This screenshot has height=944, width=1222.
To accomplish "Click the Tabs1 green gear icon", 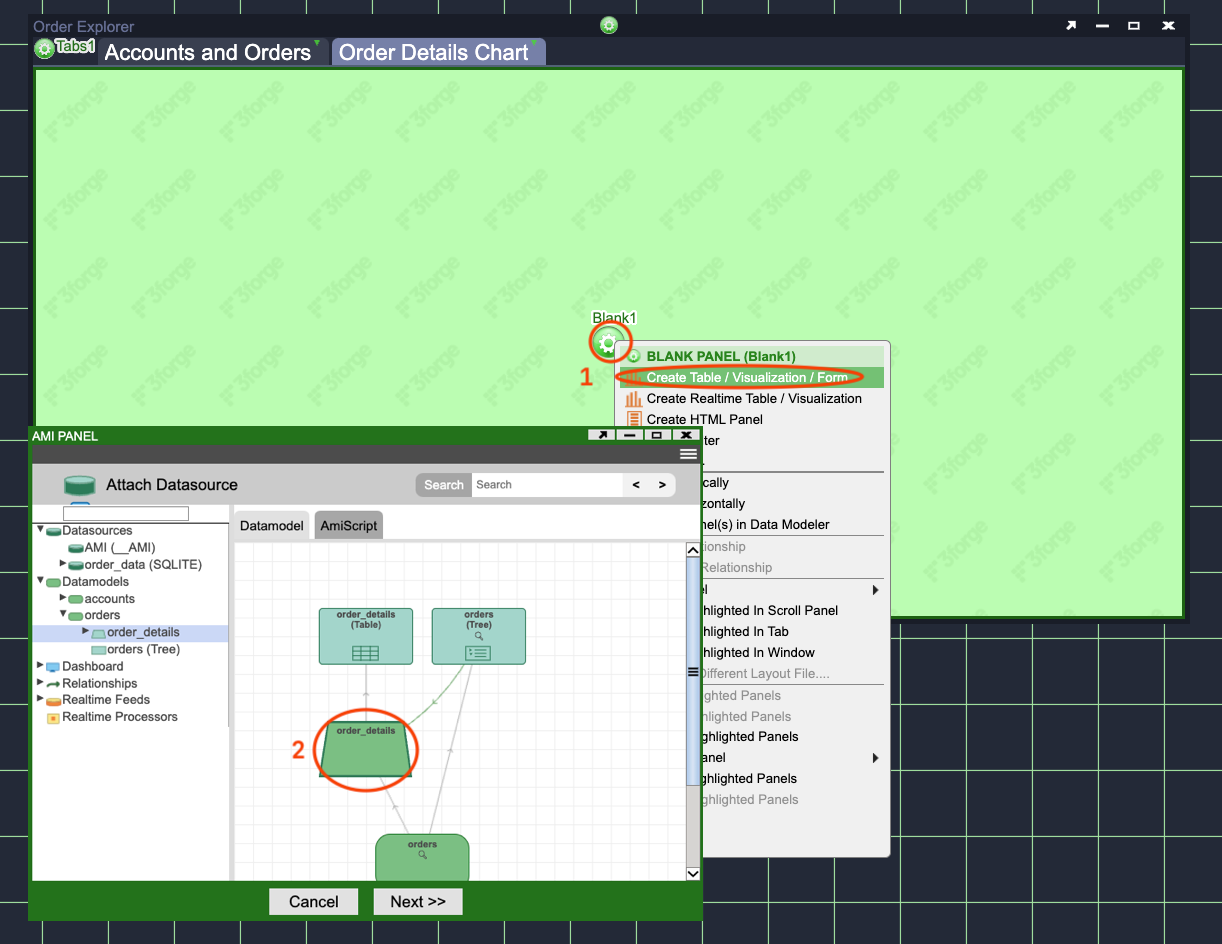I will coord(45,49).
